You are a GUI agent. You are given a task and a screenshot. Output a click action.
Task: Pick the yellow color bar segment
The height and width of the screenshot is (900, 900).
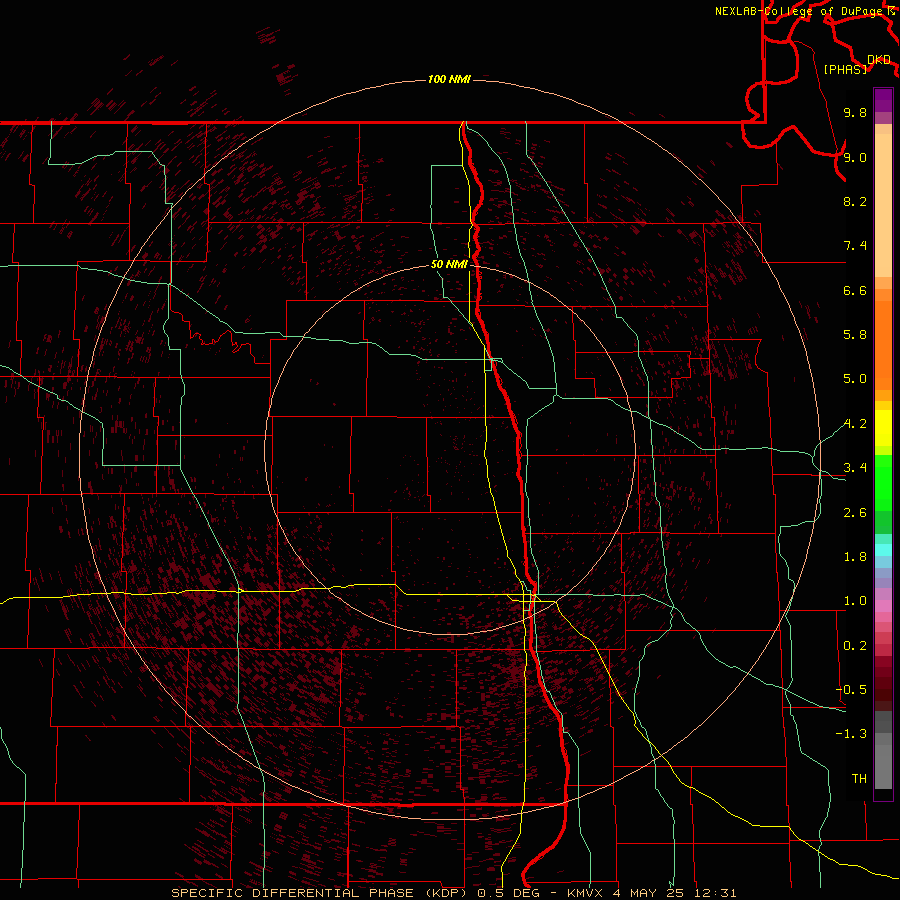click(x=883, y=428)
